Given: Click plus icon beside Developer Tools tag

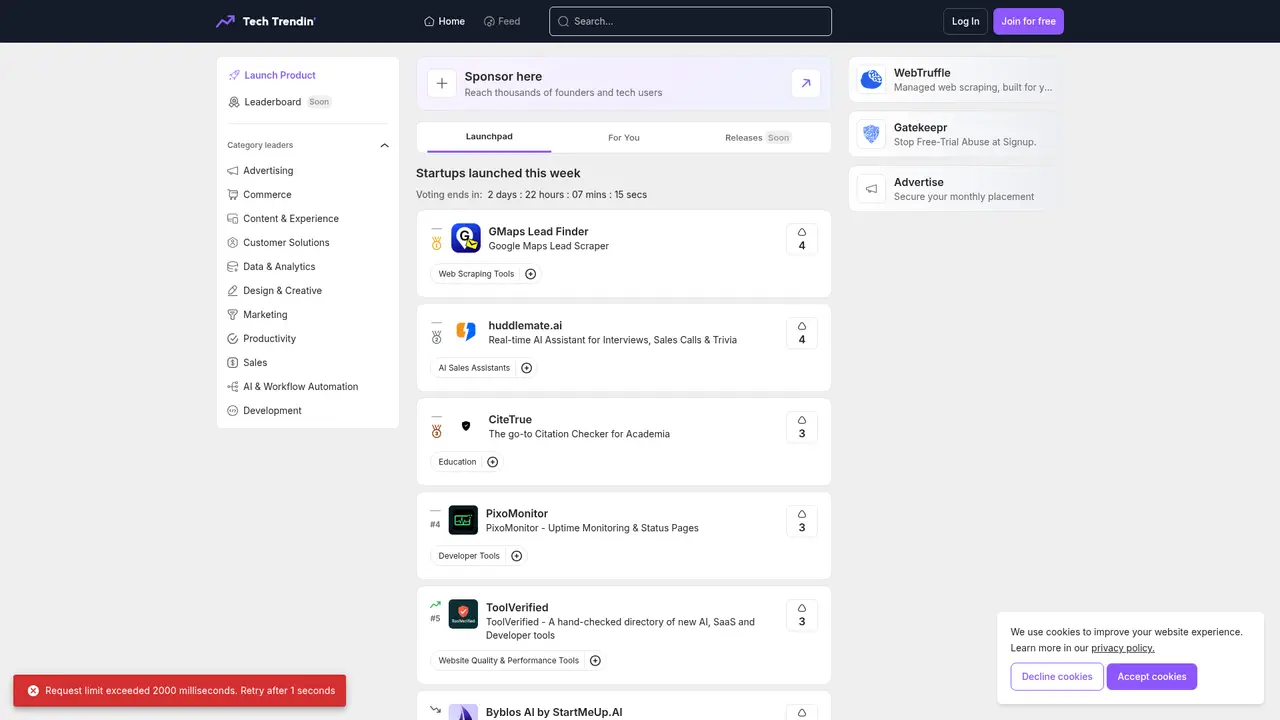Looking at the screenshot, I should click(x=517, y=556).
